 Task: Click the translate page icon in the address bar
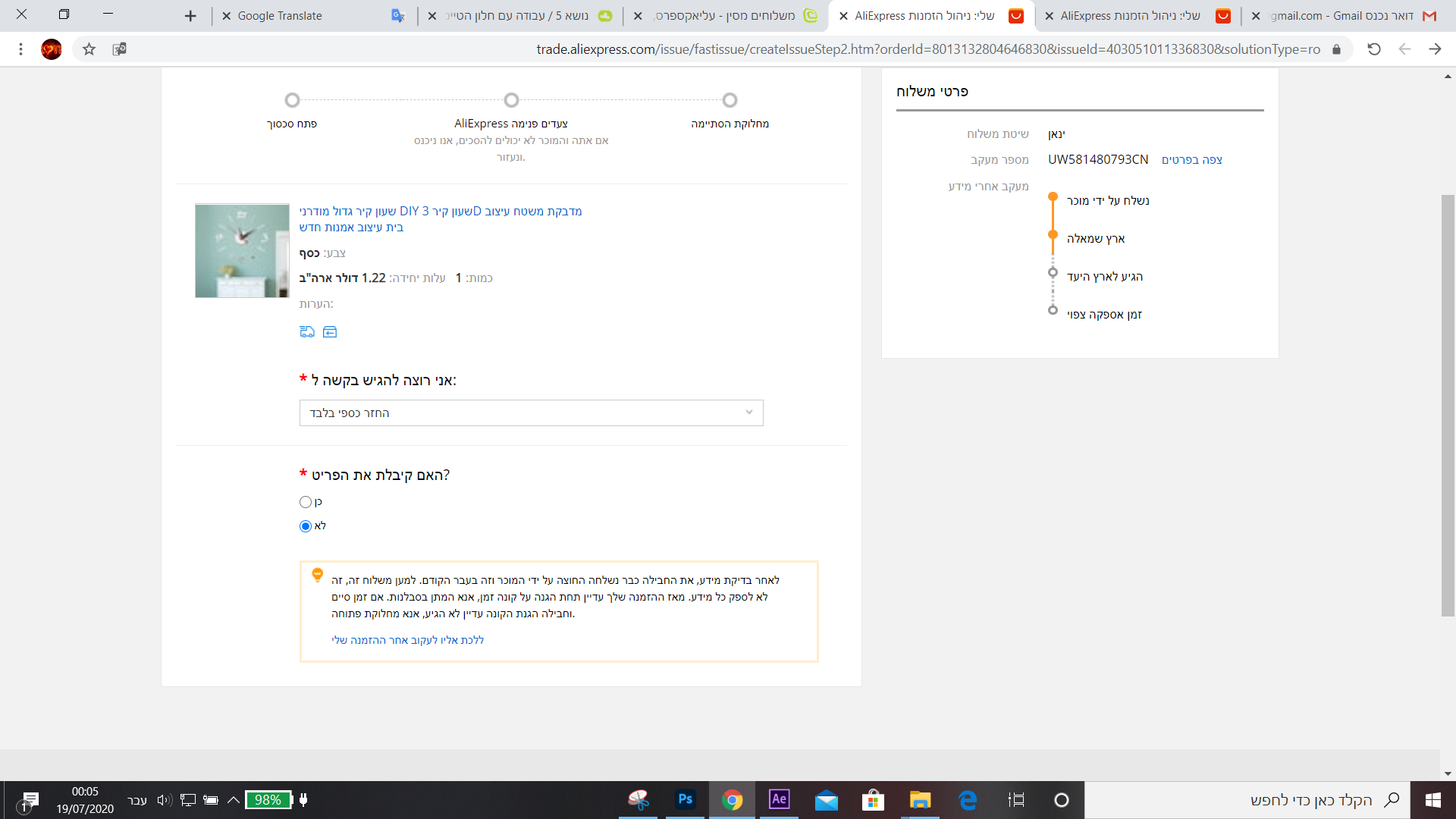[119, 49]
